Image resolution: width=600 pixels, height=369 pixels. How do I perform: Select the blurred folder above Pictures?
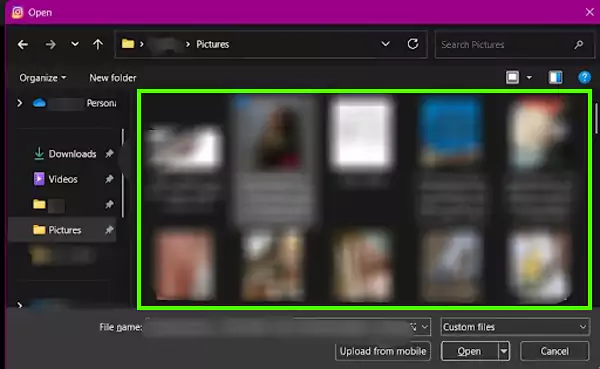(48, 205)
